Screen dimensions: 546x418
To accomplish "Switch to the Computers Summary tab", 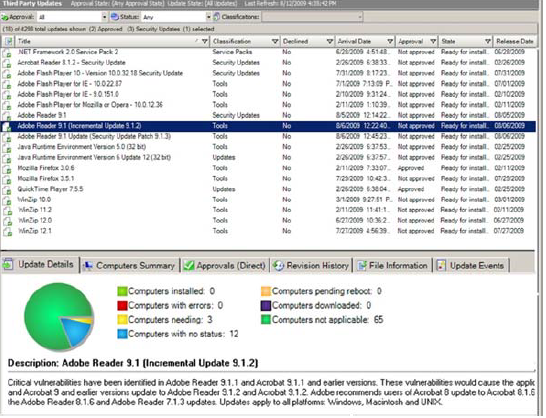I will [x=130, y=266].
